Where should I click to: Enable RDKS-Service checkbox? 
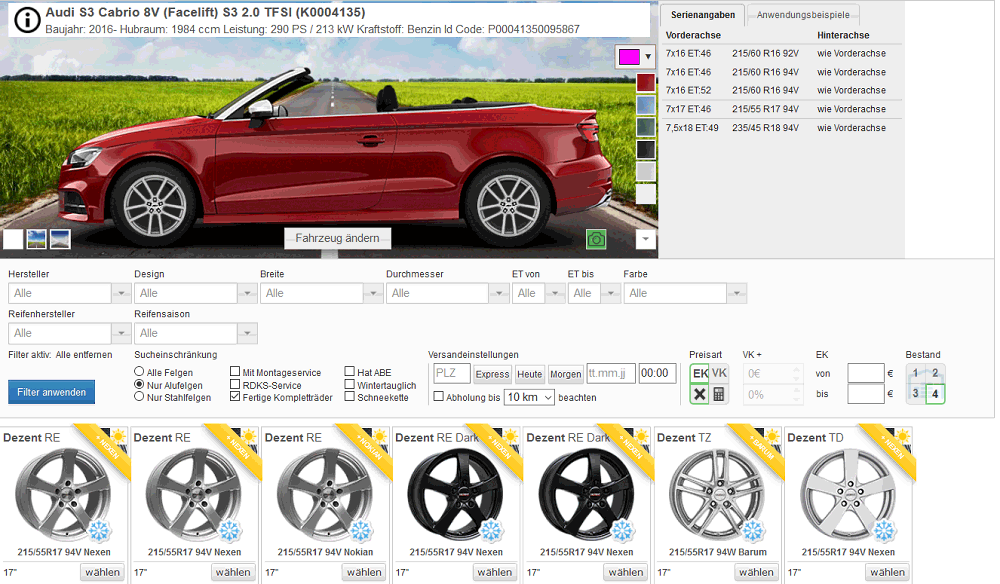235,384
